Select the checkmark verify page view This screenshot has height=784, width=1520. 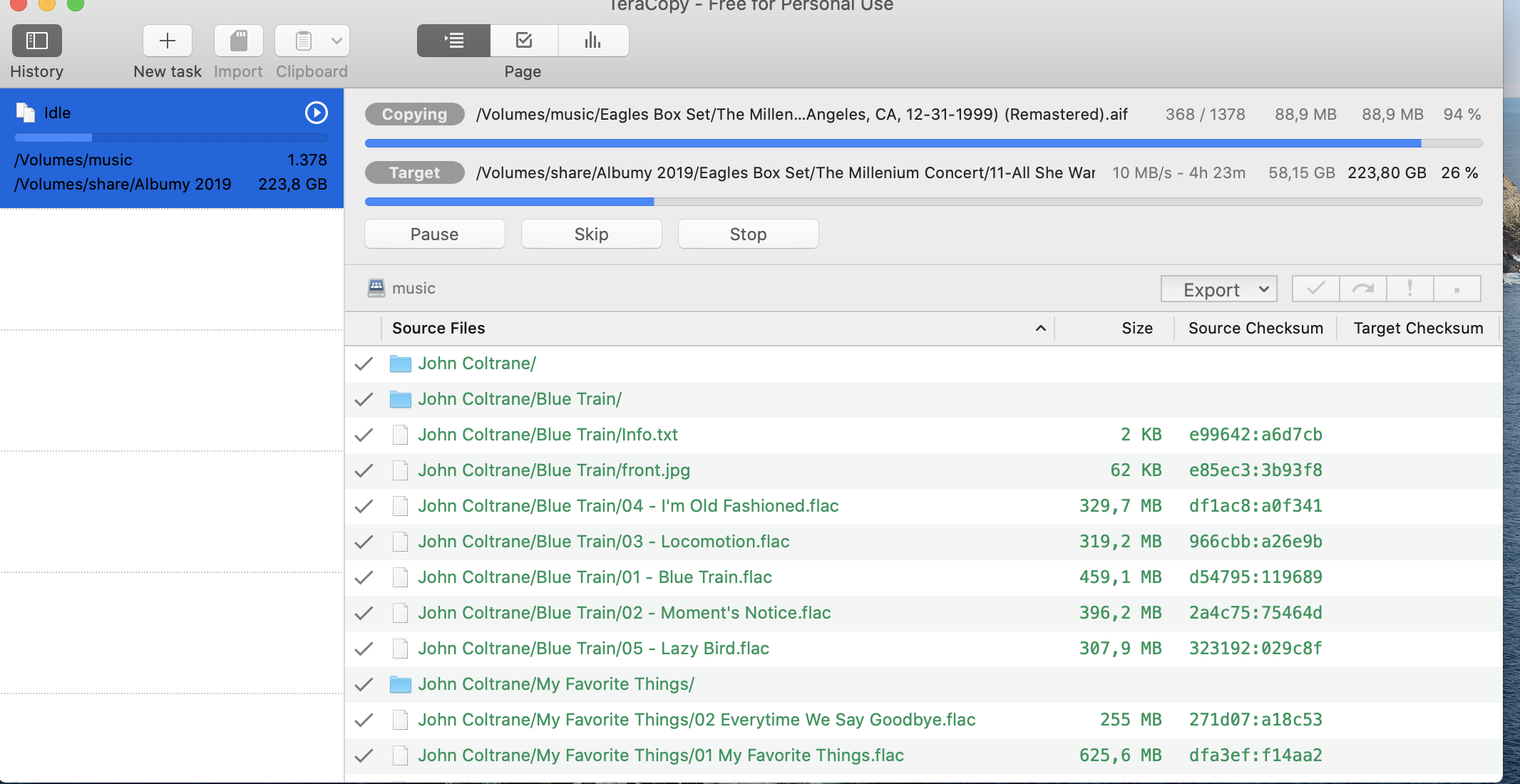click(x=524, y=41)
